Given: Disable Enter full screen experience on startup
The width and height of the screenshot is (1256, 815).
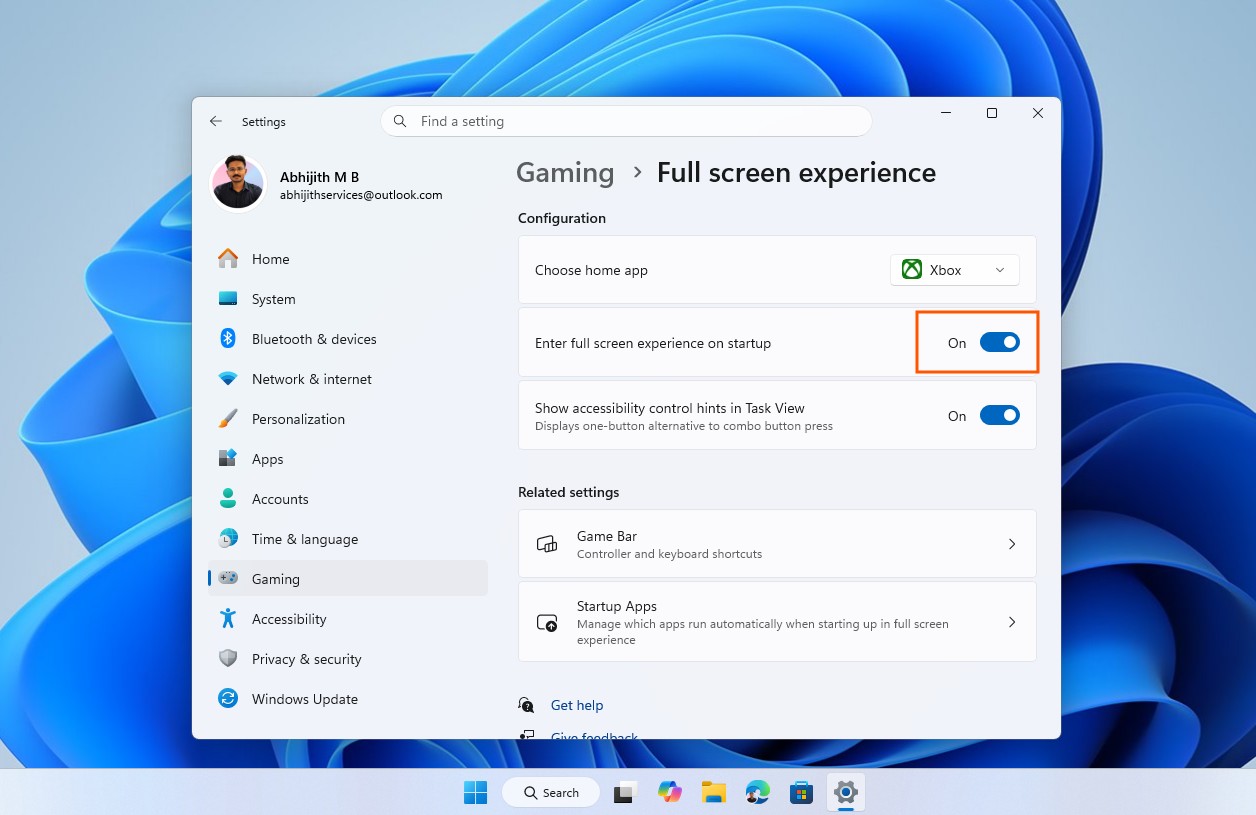Looking at the screenshot, I should [999, 342].
